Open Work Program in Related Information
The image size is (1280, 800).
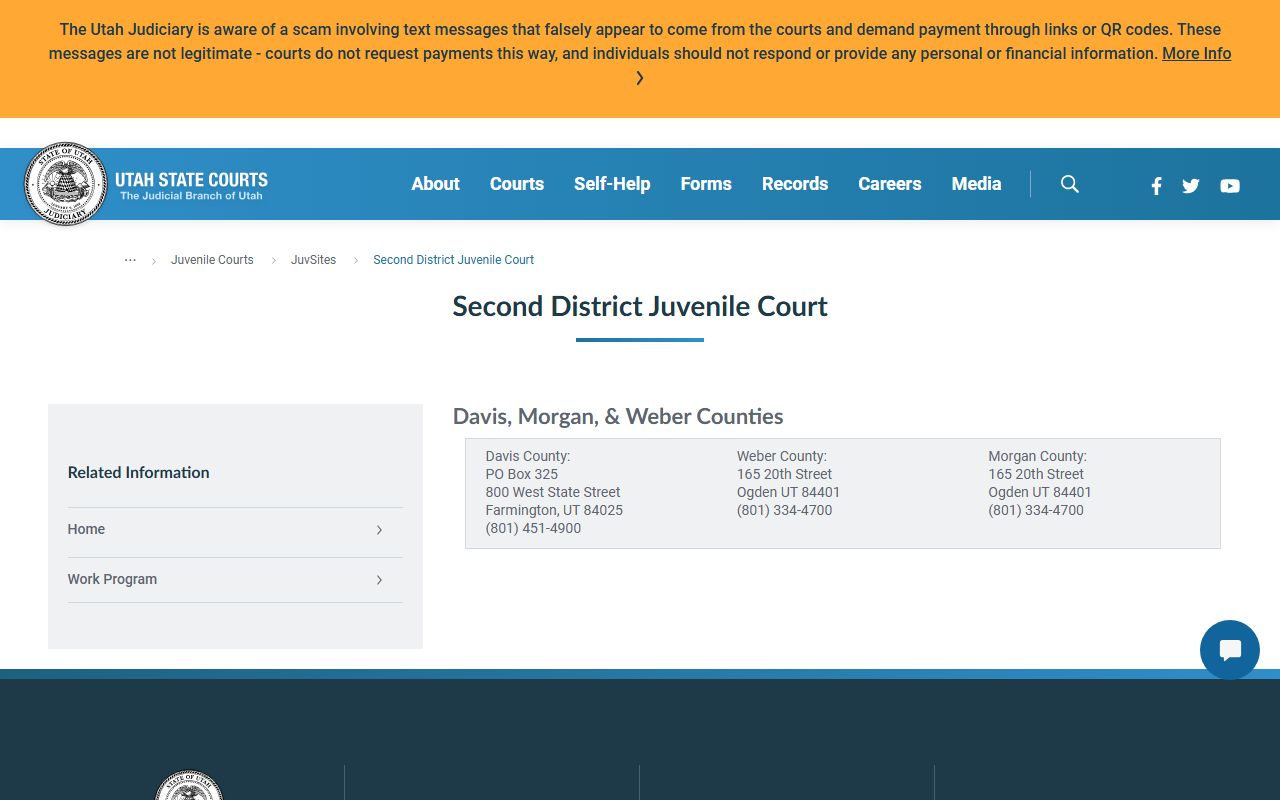[235, 580]
